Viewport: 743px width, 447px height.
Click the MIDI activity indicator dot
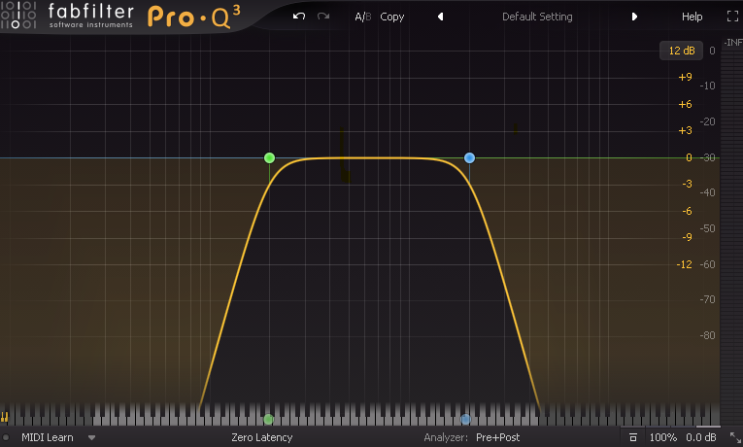[6, 438]
